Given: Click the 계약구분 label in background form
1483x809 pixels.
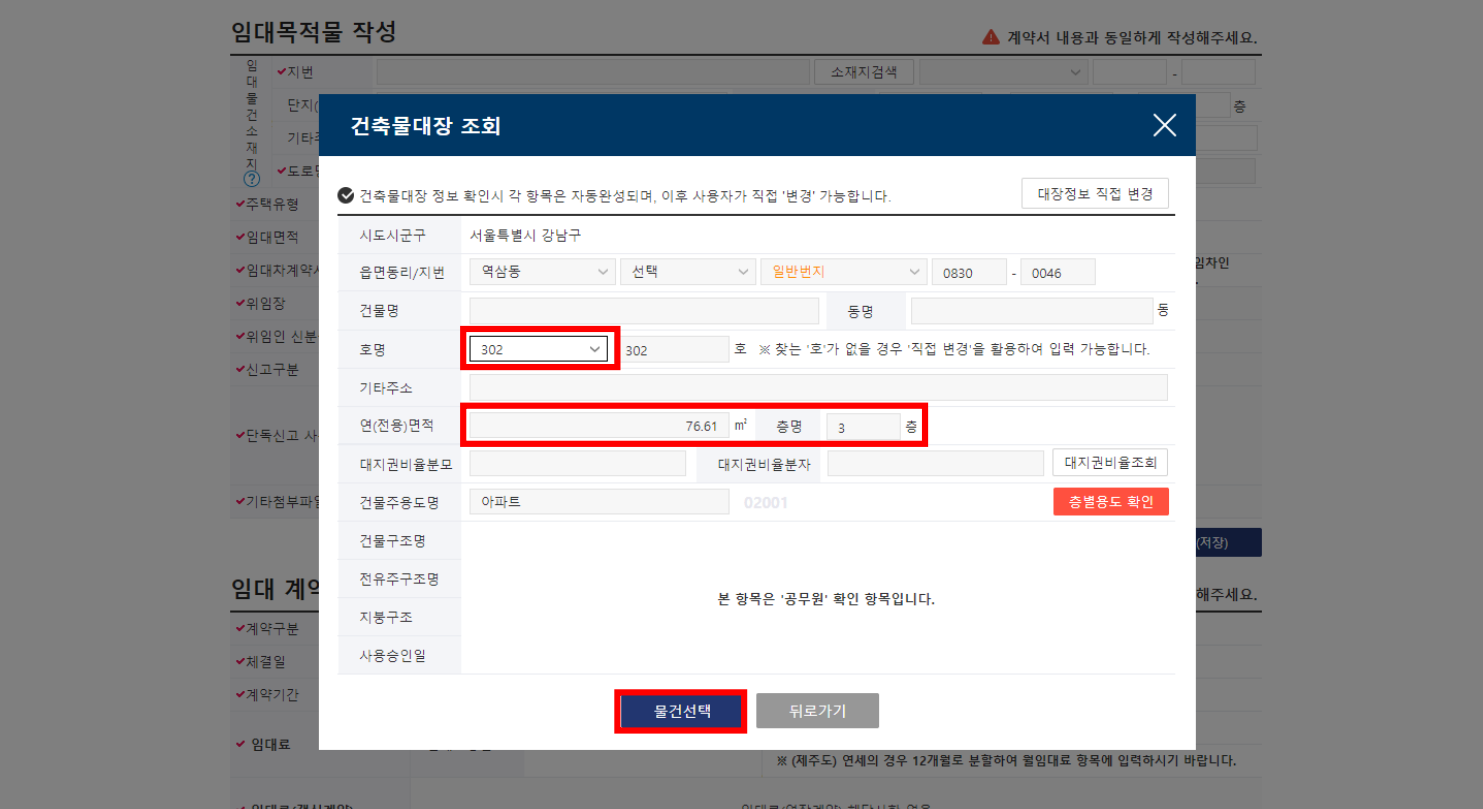Looking at the screenshot, I should [x=272, y=629].
